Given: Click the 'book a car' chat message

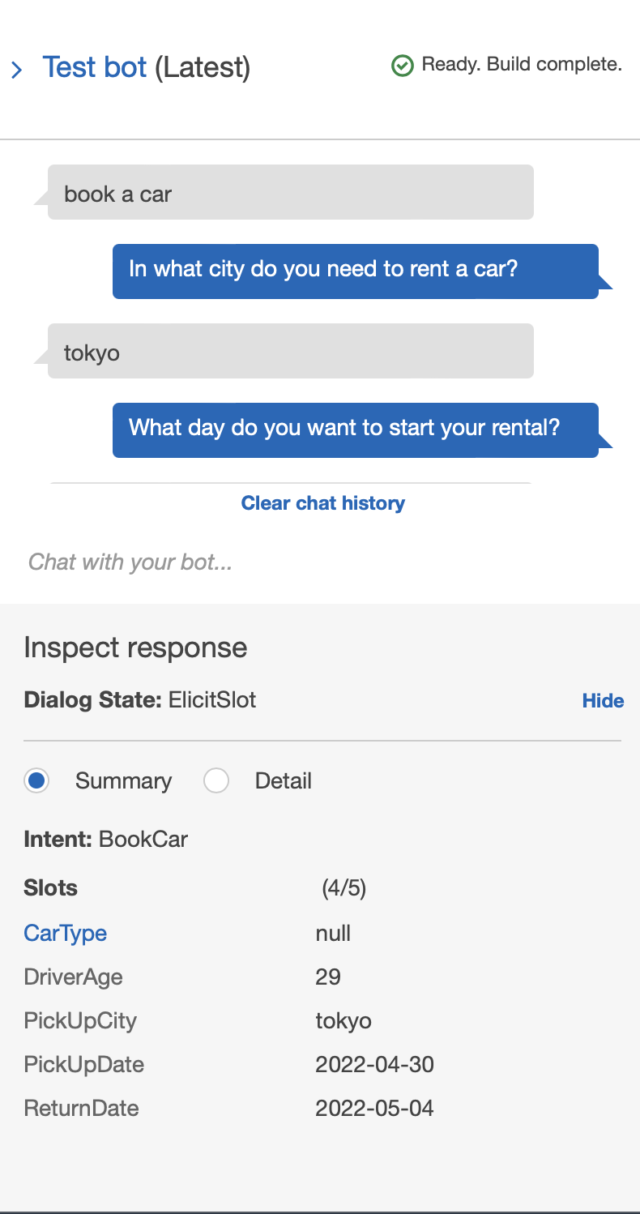Looking at the screenshot, I should pyautogui.click(x=291, y=193).
